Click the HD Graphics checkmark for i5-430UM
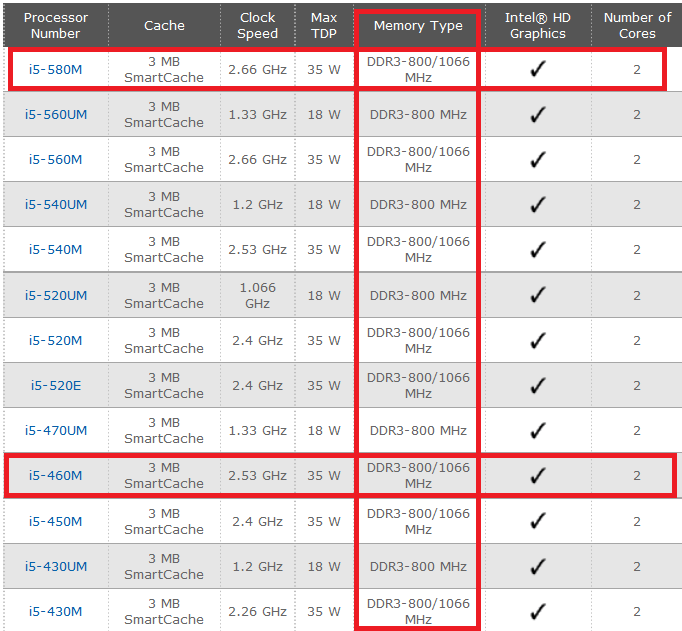682x631 pixels. click(x=538, y=566)
